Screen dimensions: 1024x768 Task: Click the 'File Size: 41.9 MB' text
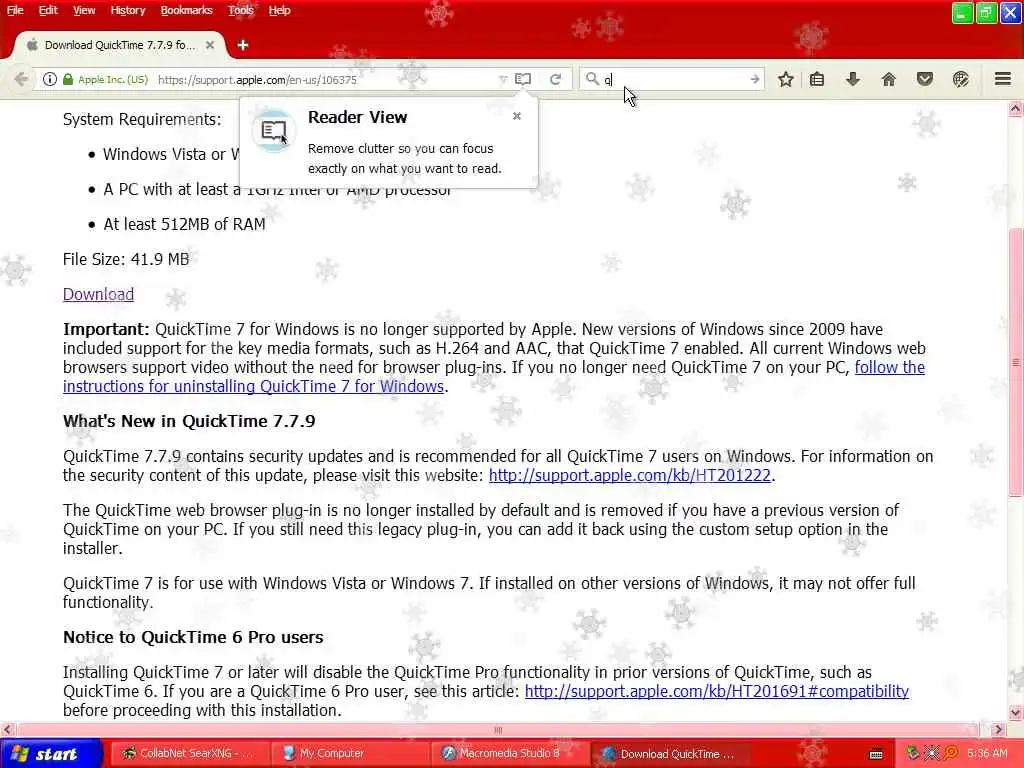click(x=126, y=259)
